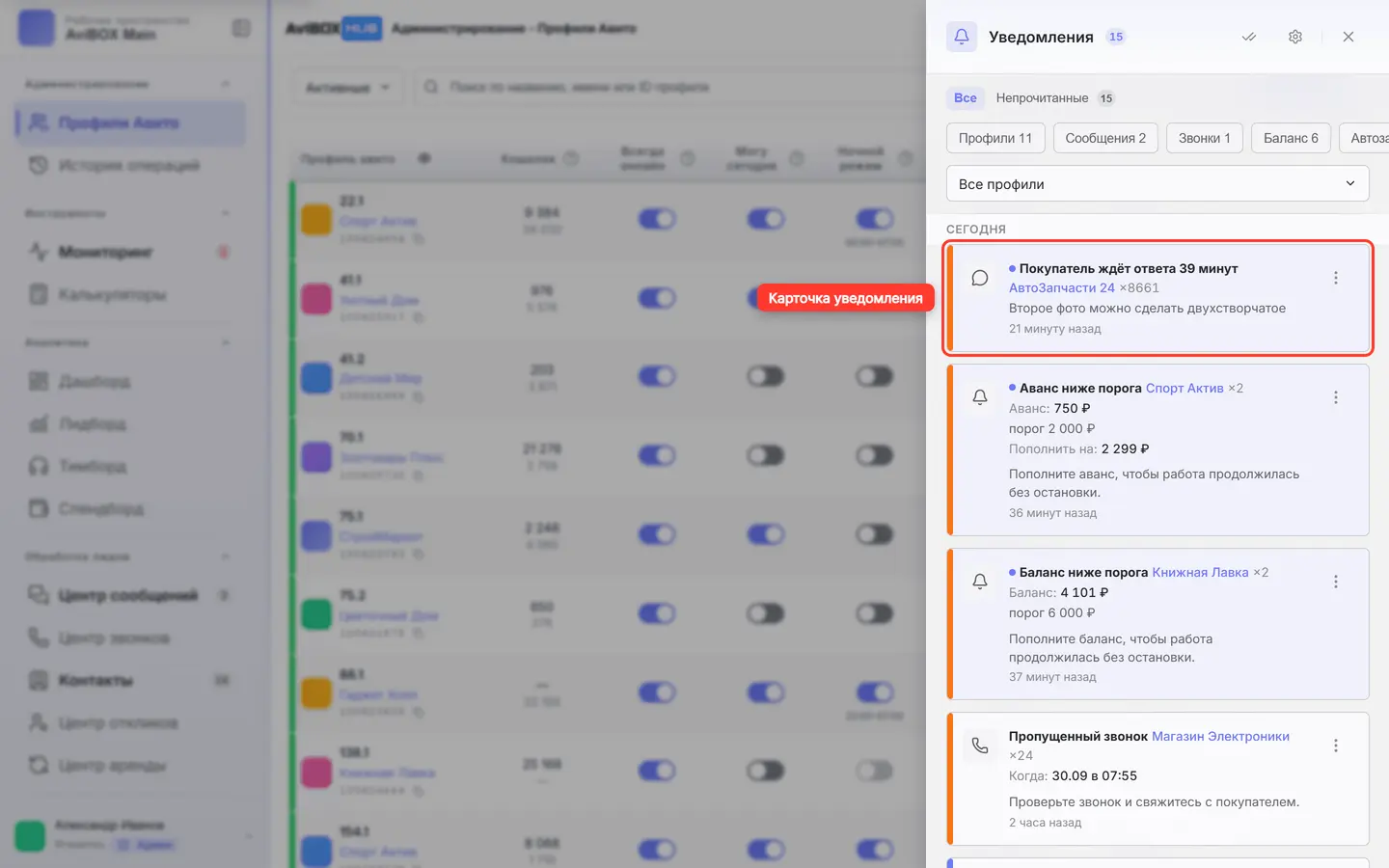Collapse the Аналитика sidebar section

226,342
